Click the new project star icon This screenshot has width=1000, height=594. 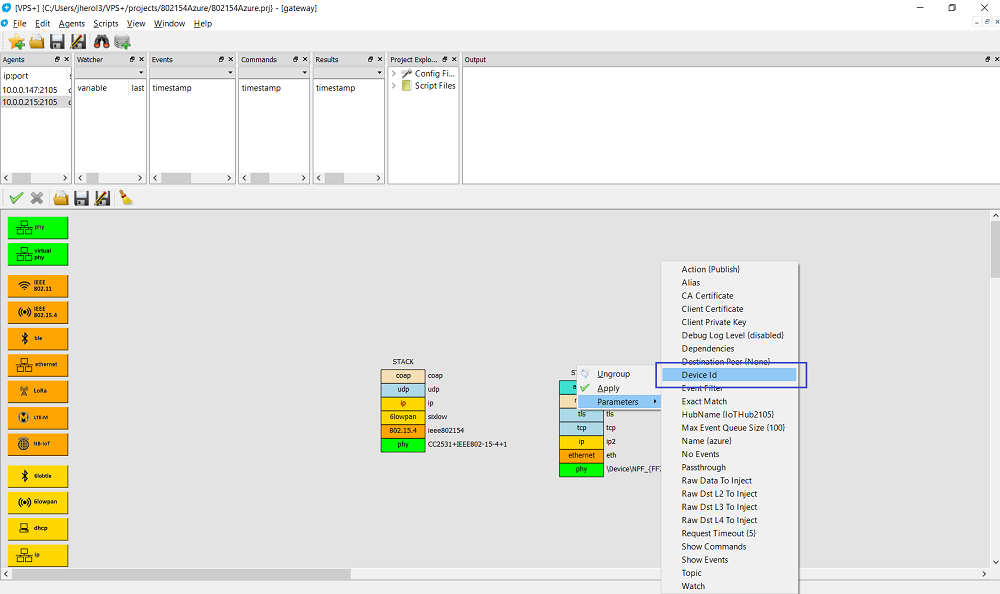click(x=17, y=42)
